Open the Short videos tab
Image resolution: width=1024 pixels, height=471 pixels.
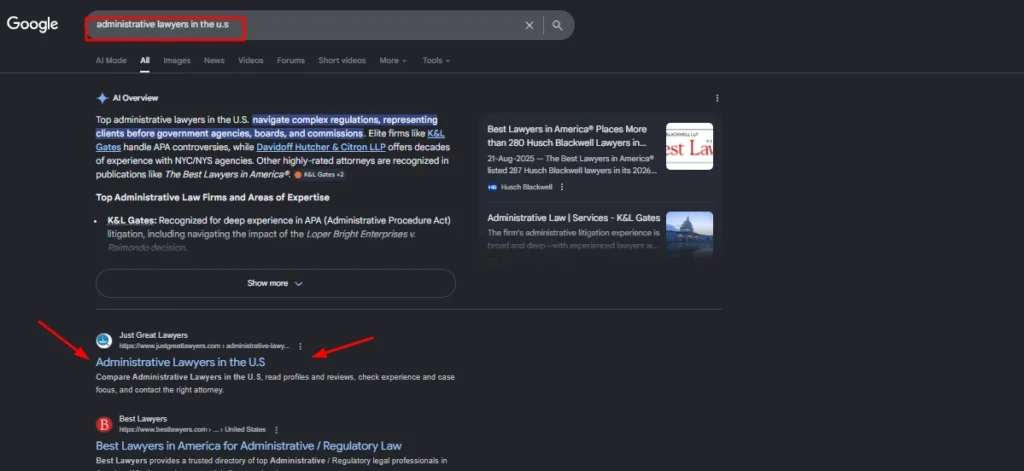click(342, 60)
